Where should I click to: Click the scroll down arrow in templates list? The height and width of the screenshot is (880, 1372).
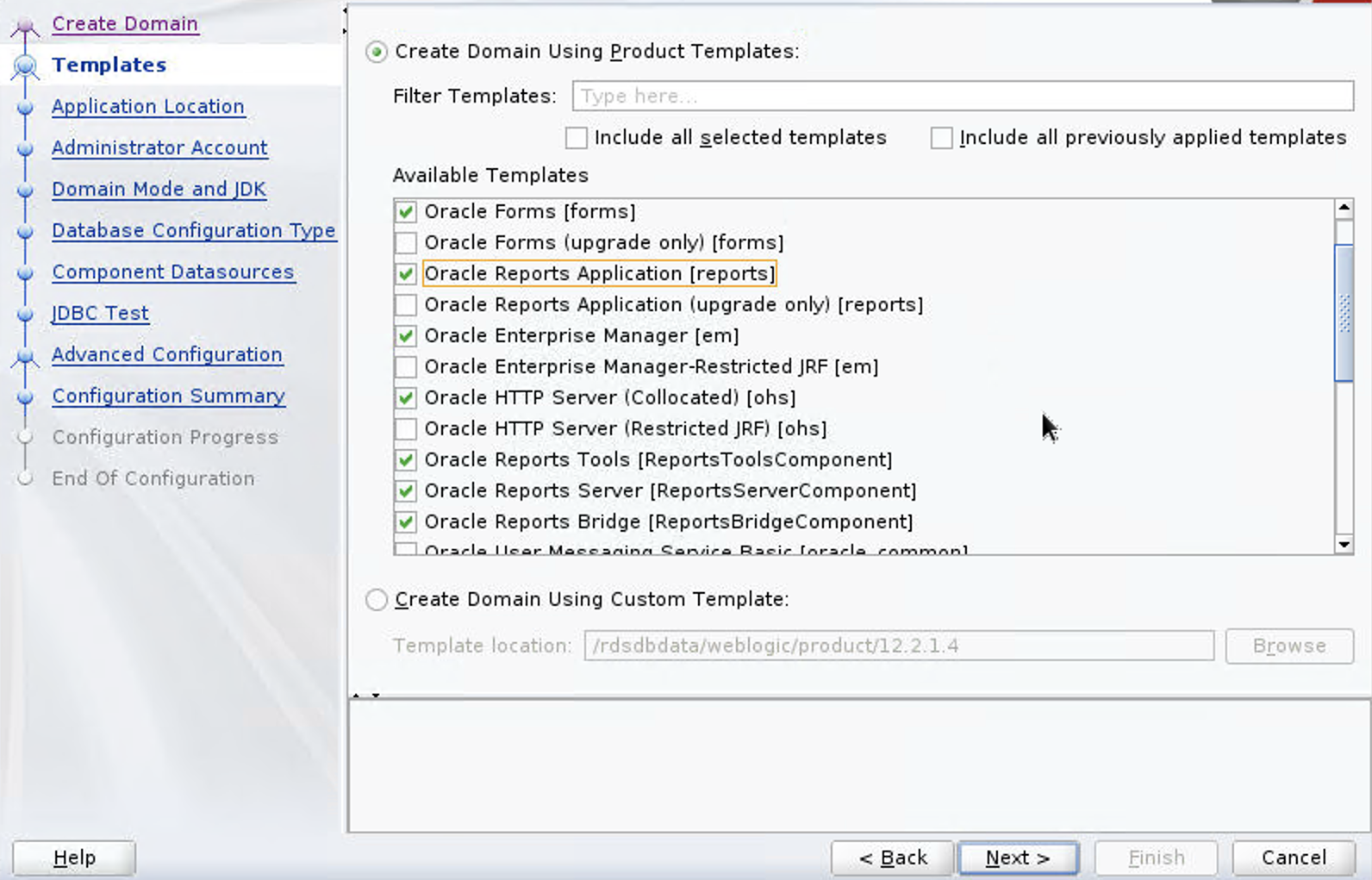[1344, 544]
